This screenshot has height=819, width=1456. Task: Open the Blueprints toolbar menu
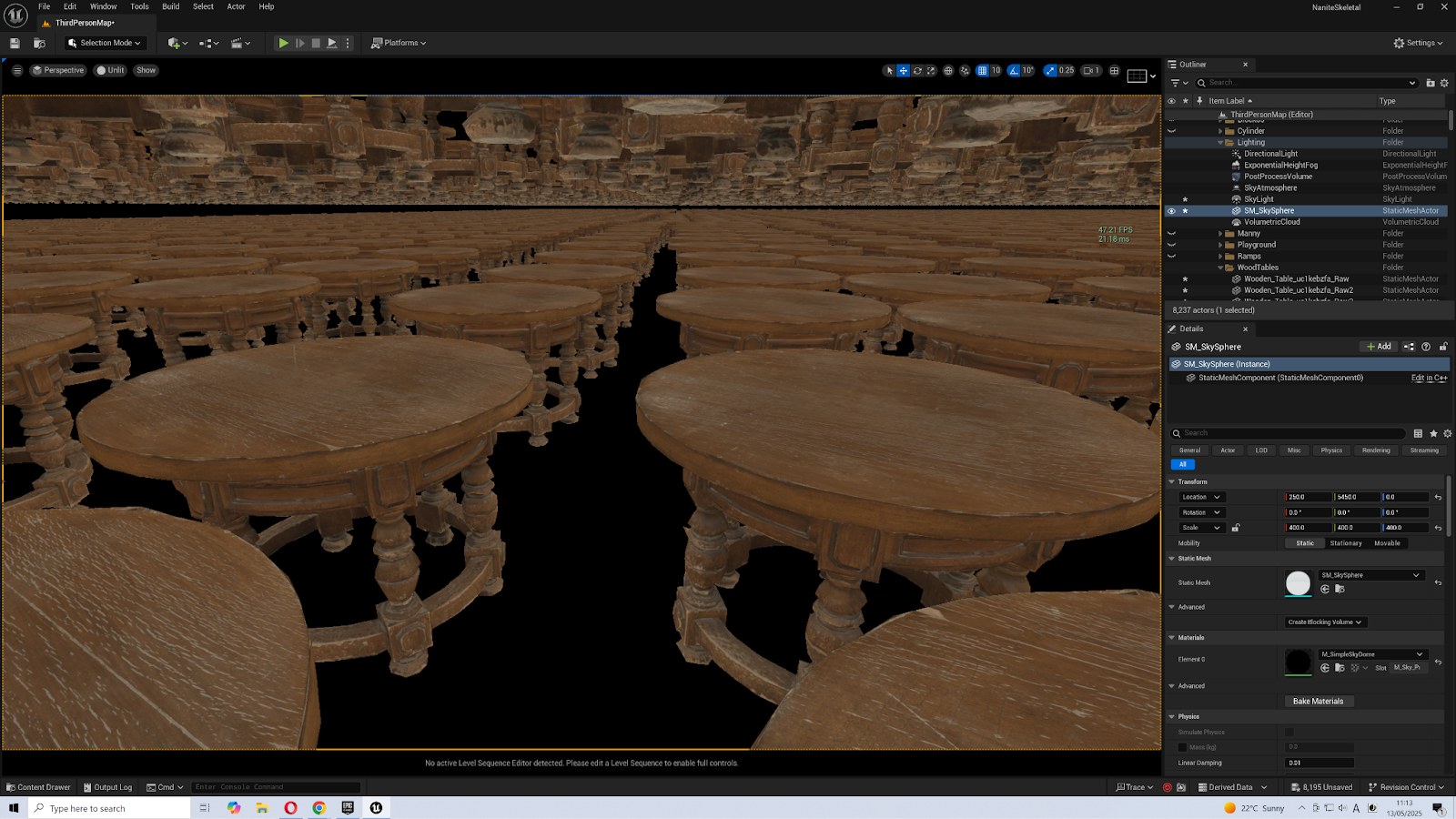click(x=209, y=43)
